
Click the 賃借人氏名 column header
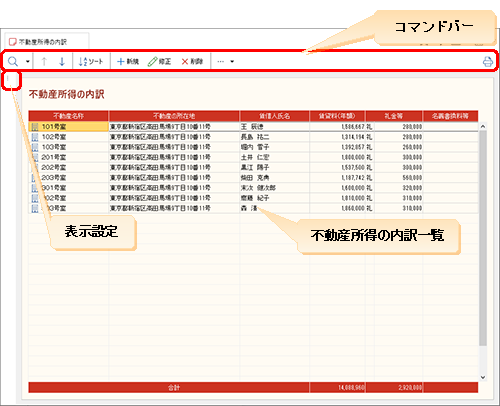click(x=274, y=116)
